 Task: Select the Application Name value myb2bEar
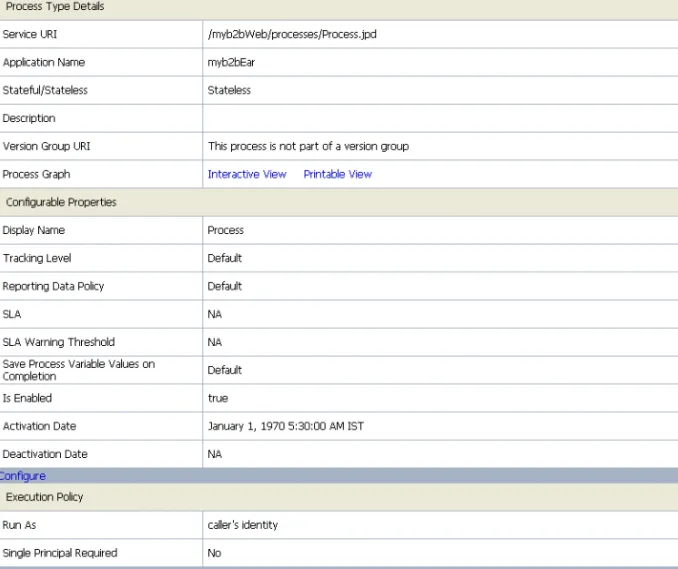click(x=231, y=62)
